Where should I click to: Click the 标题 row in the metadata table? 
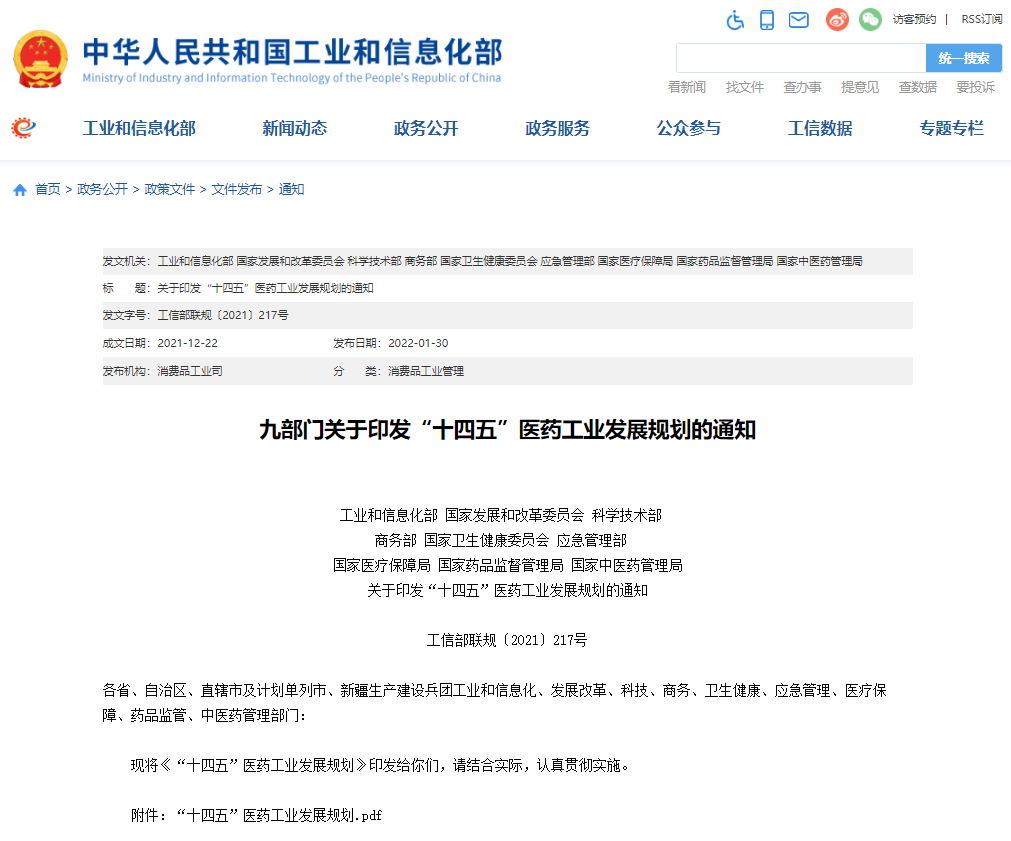pyautogui.click(x=507, y=288)
